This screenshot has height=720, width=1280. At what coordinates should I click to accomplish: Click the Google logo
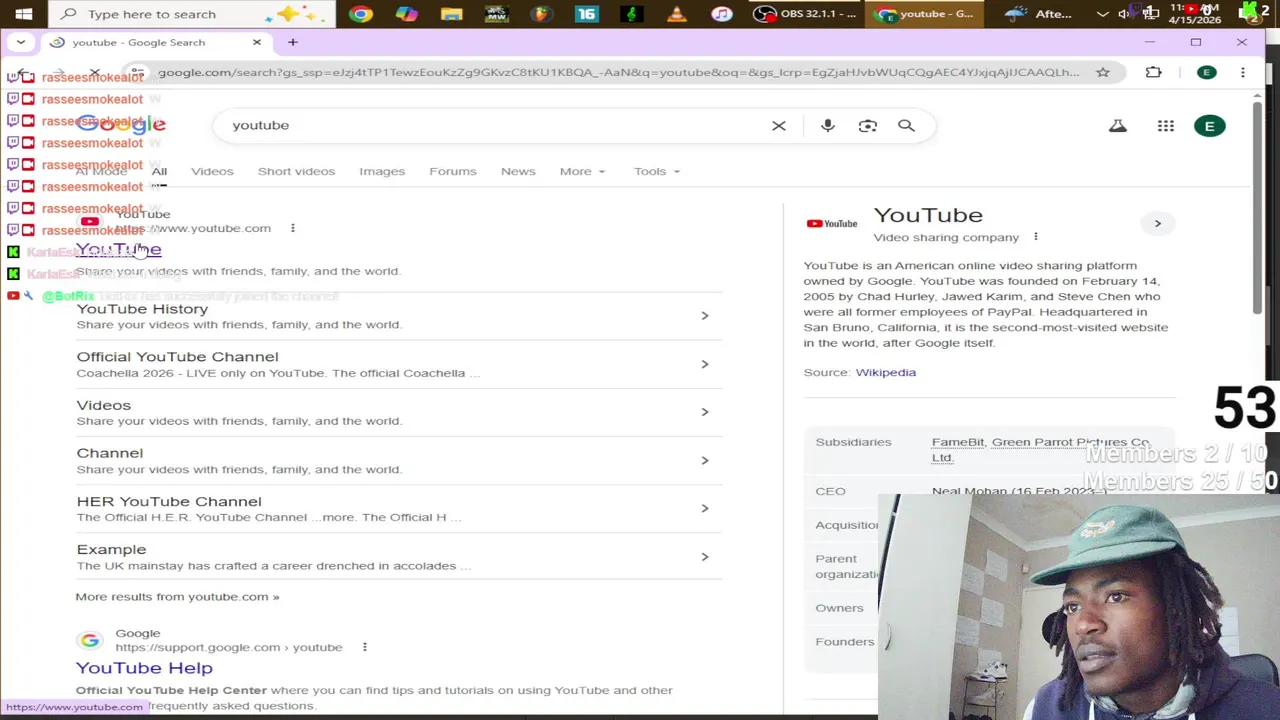pyautogui.click(x=121, y=124)
